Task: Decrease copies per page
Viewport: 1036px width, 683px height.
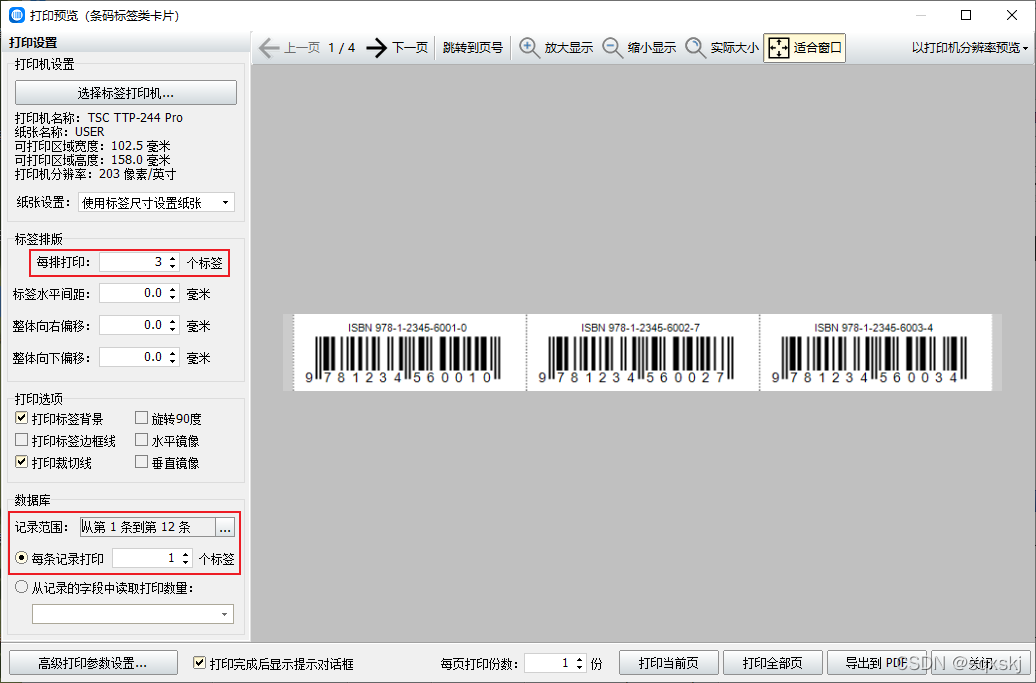Action: pyautogui.click(x=579, y=667)
